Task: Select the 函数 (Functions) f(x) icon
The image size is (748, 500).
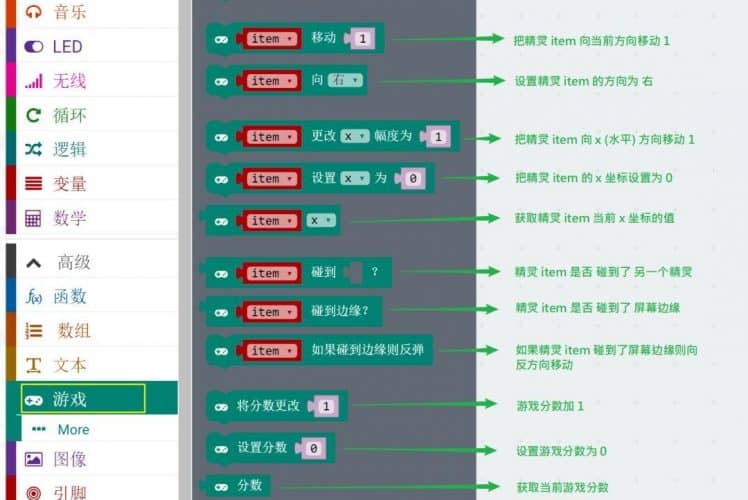Action: (34, 297)
